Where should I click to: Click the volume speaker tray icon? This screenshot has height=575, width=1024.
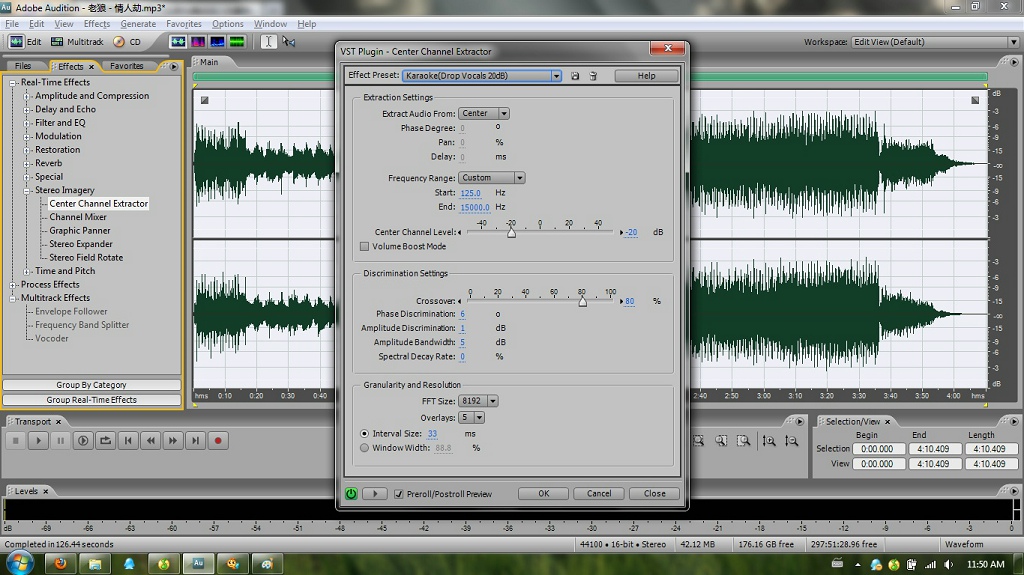tap(948, 565)
